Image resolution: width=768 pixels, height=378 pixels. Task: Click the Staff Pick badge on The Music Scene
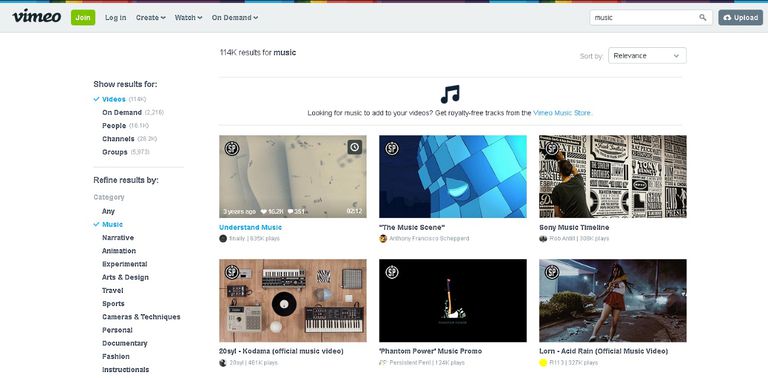point(392,148)
